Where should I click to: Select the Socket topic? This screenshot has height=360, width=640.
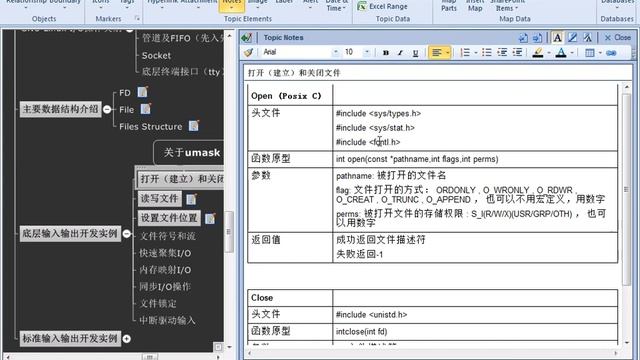pos(156,56)
